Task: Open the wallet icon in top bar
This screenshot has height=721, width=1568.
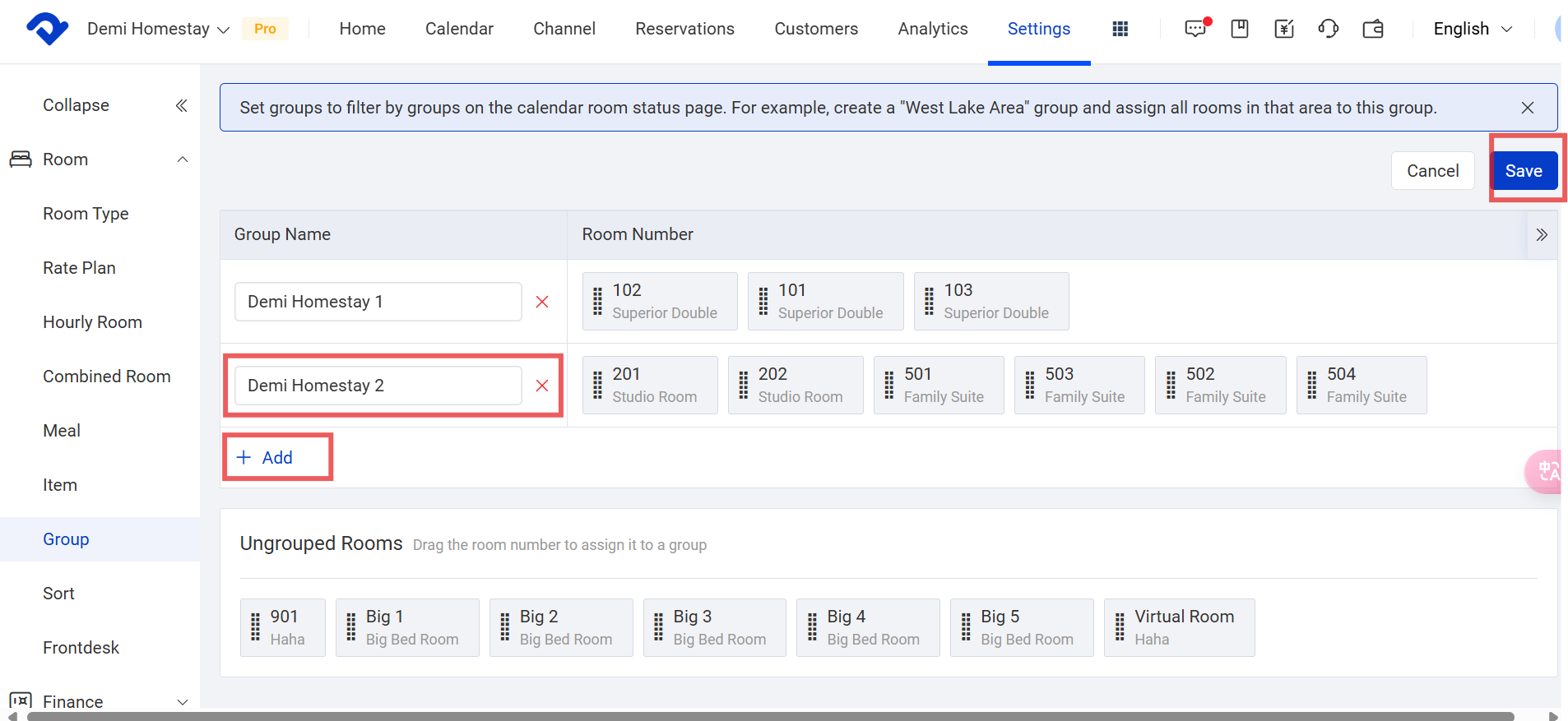Action: tap(1373, 29)
